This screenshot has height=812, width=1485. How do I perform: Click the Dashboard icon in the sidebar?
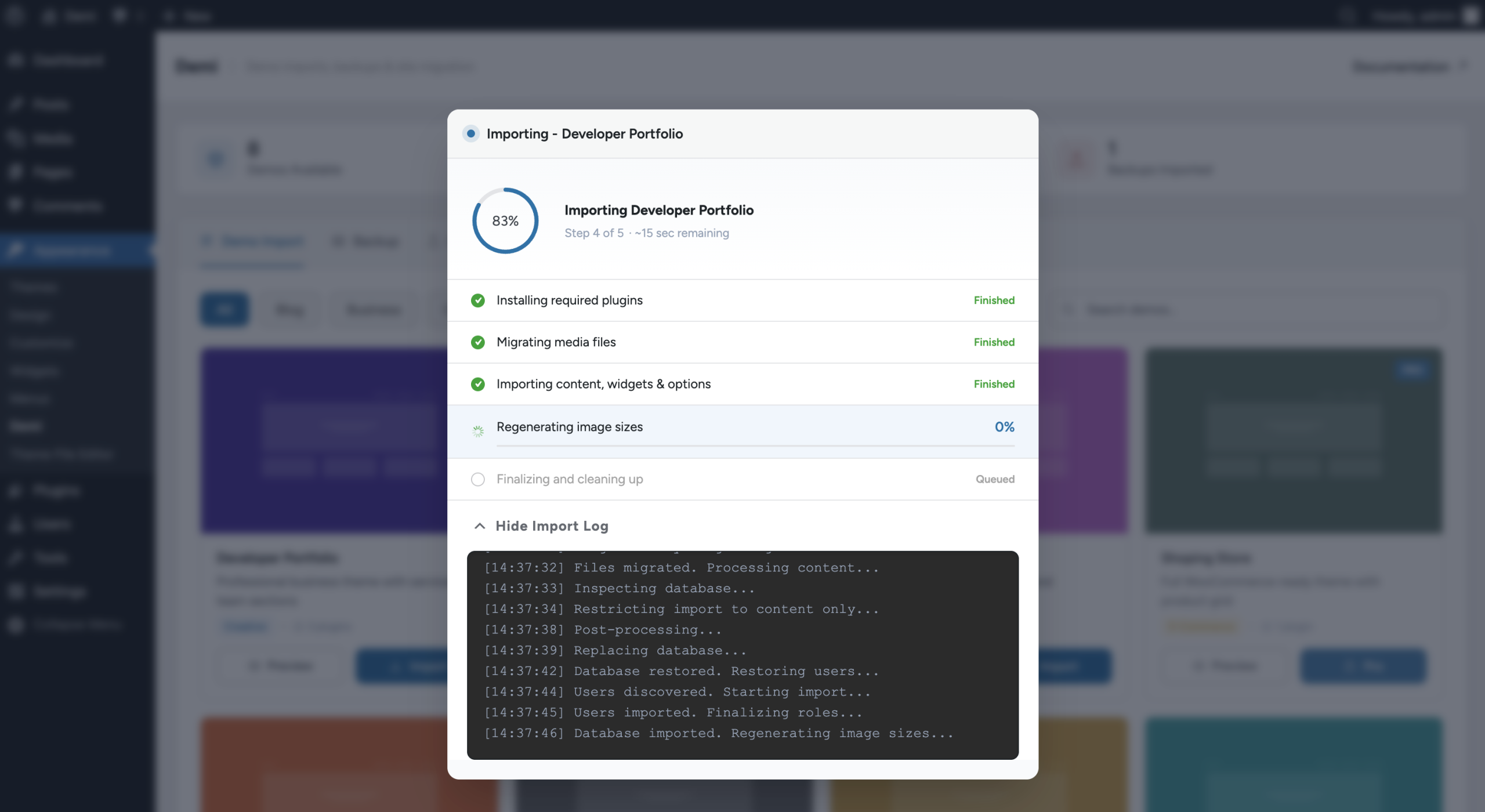(16, 60)
